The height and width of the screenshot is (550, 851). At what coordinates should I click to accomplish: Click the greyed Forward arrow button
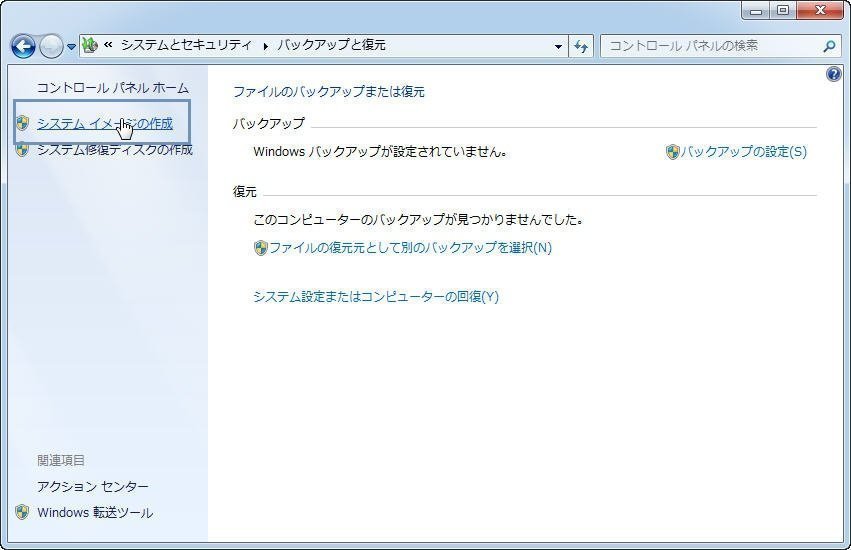(52, 47)
